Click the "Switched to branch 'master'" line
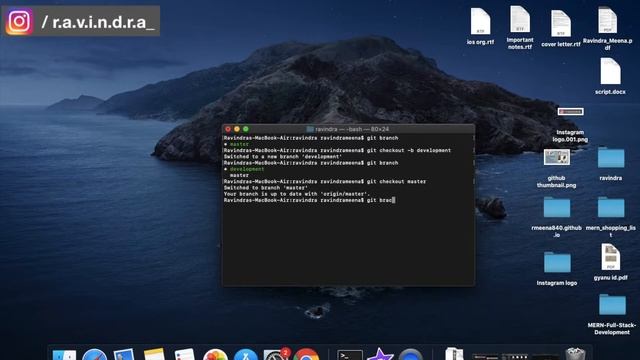 pyautogui.click(x=266, y=188)
